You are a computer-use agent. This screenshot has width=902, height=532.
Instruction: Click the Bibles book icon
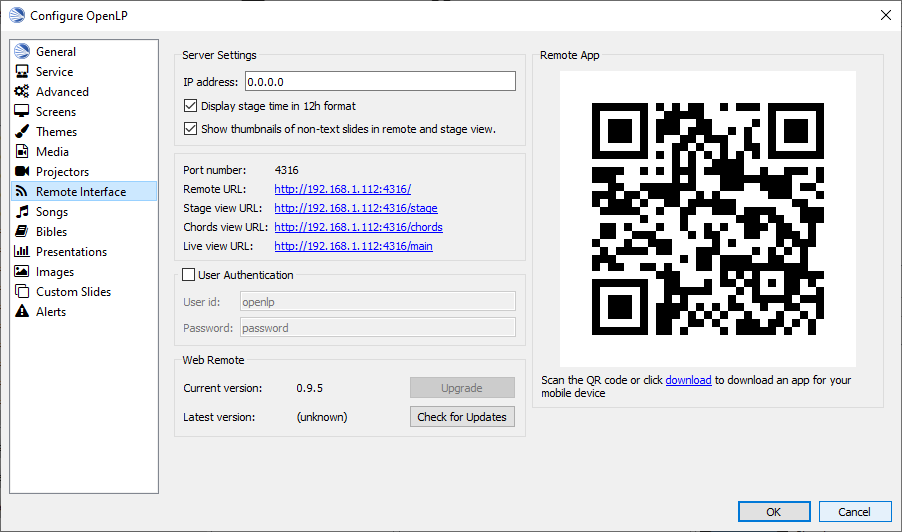tap(22, 231)
